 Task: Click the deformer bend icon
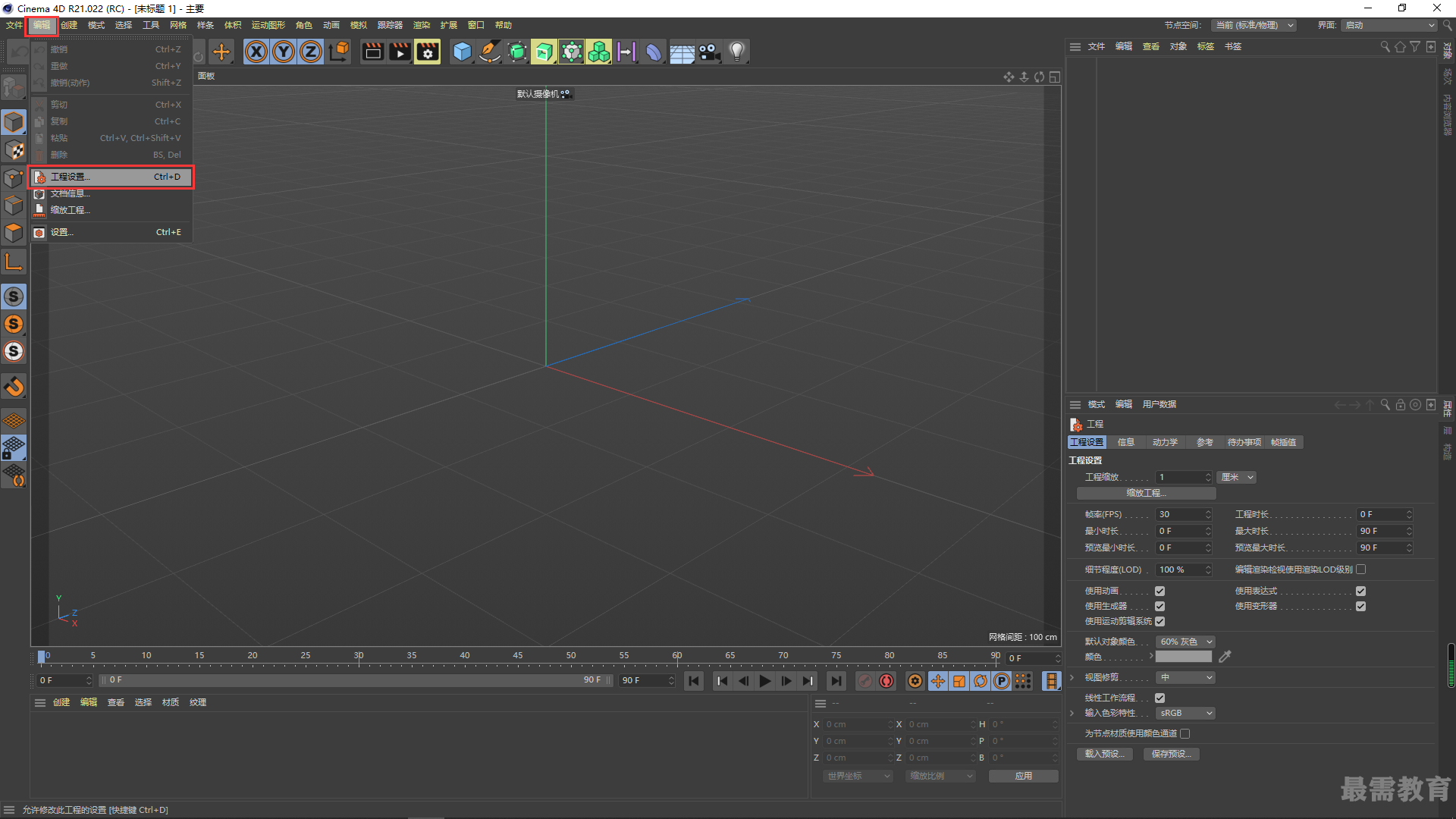(x=654, y=52)
